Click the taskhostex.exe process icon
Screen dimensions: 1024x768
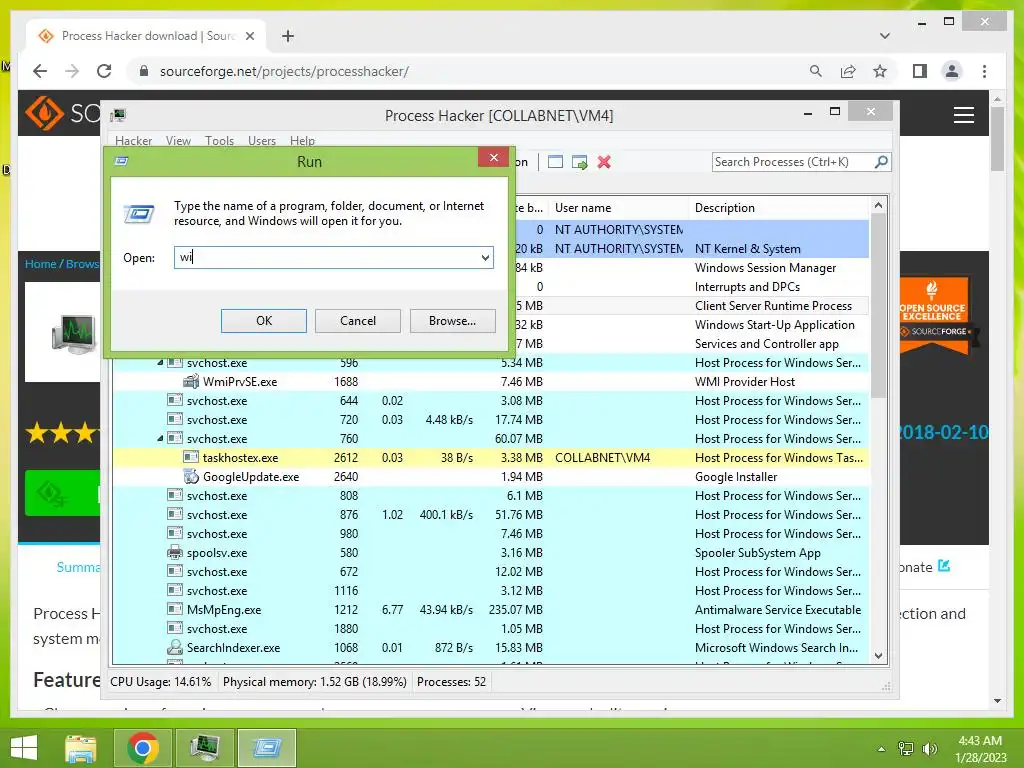[191, 457]
